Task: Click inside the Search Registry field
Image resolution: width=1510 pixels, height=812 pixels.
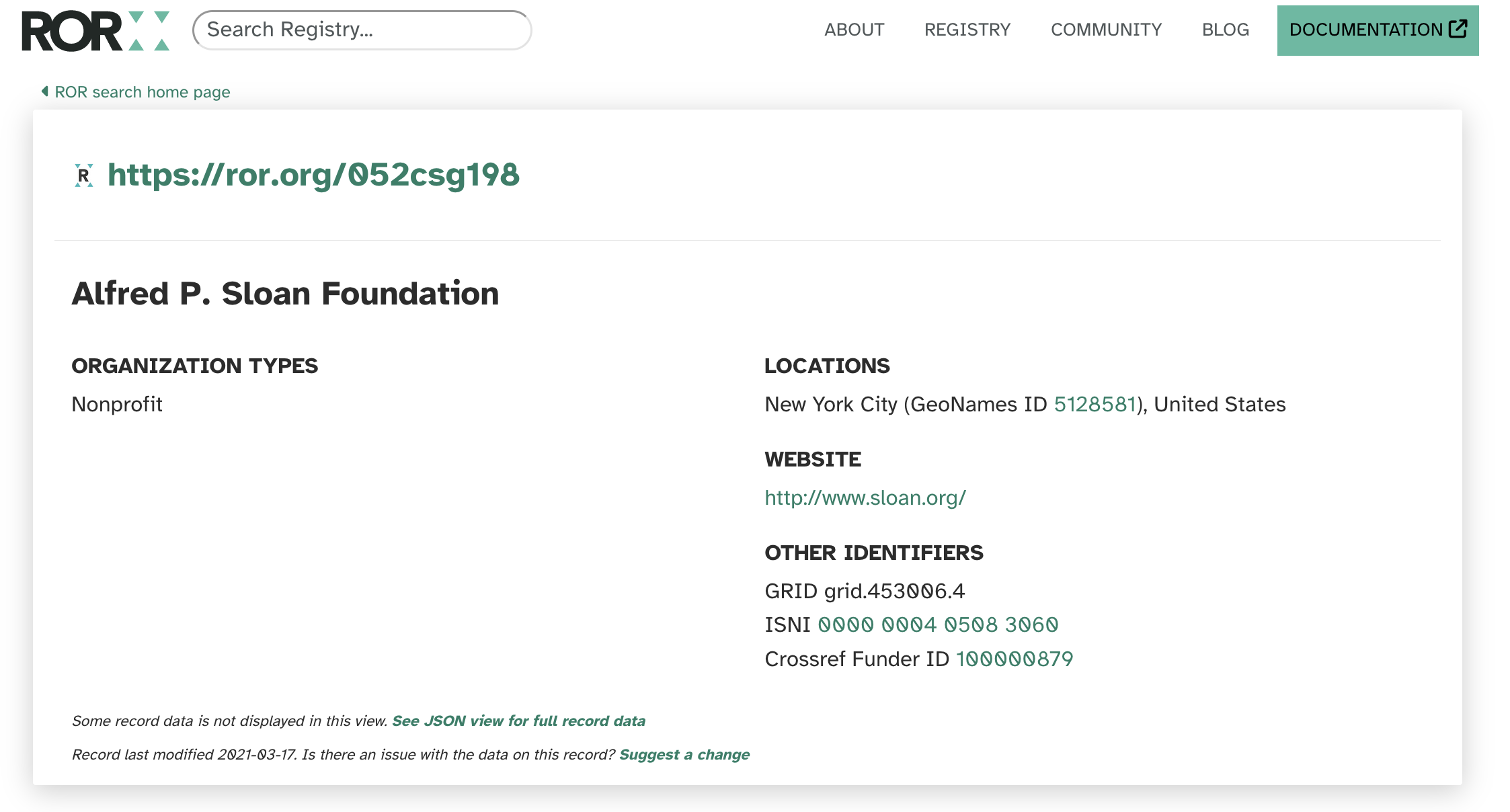Action: point(361,30)
